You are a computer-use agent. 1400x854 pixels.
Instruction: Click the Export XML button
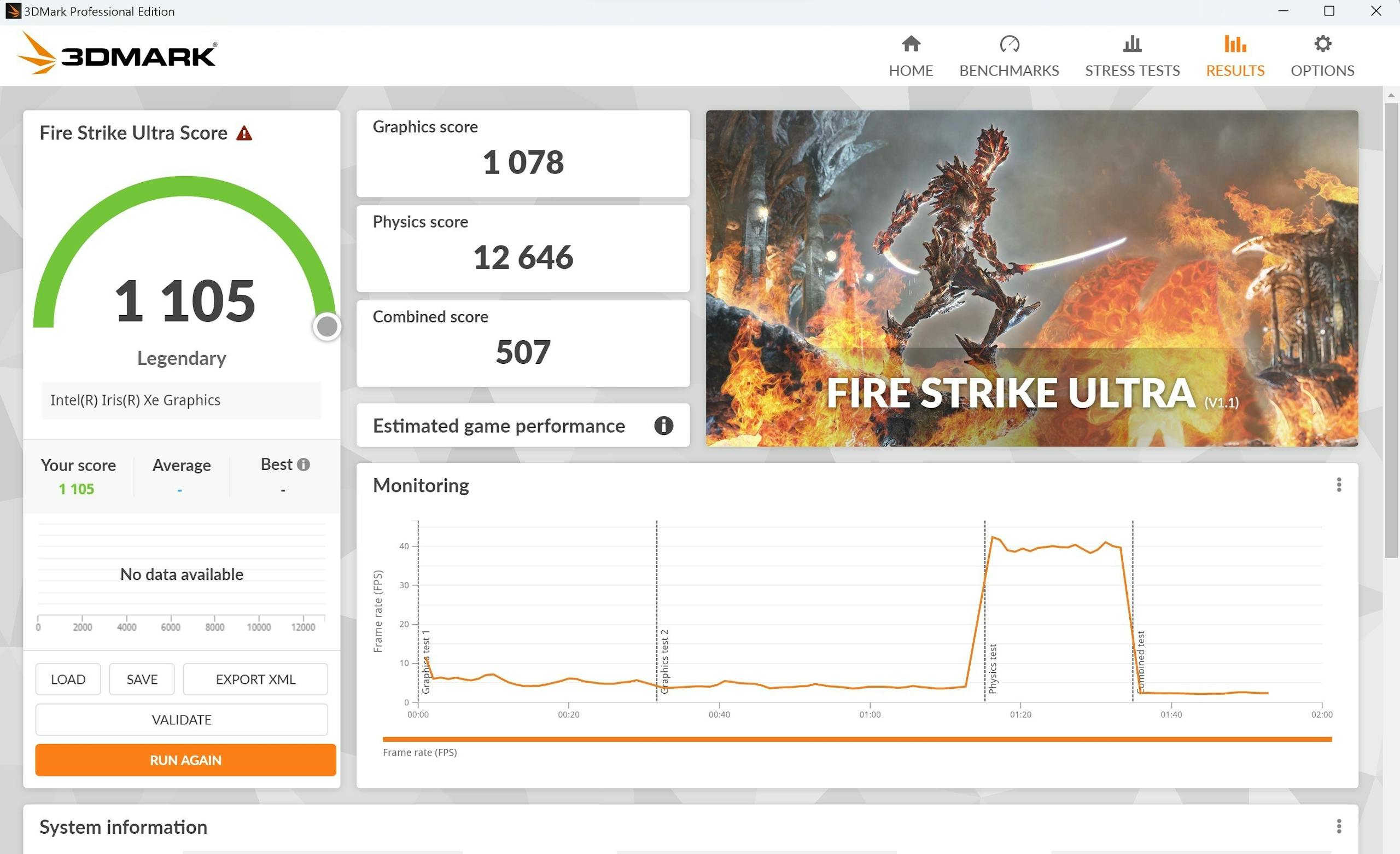click(255, 679)
